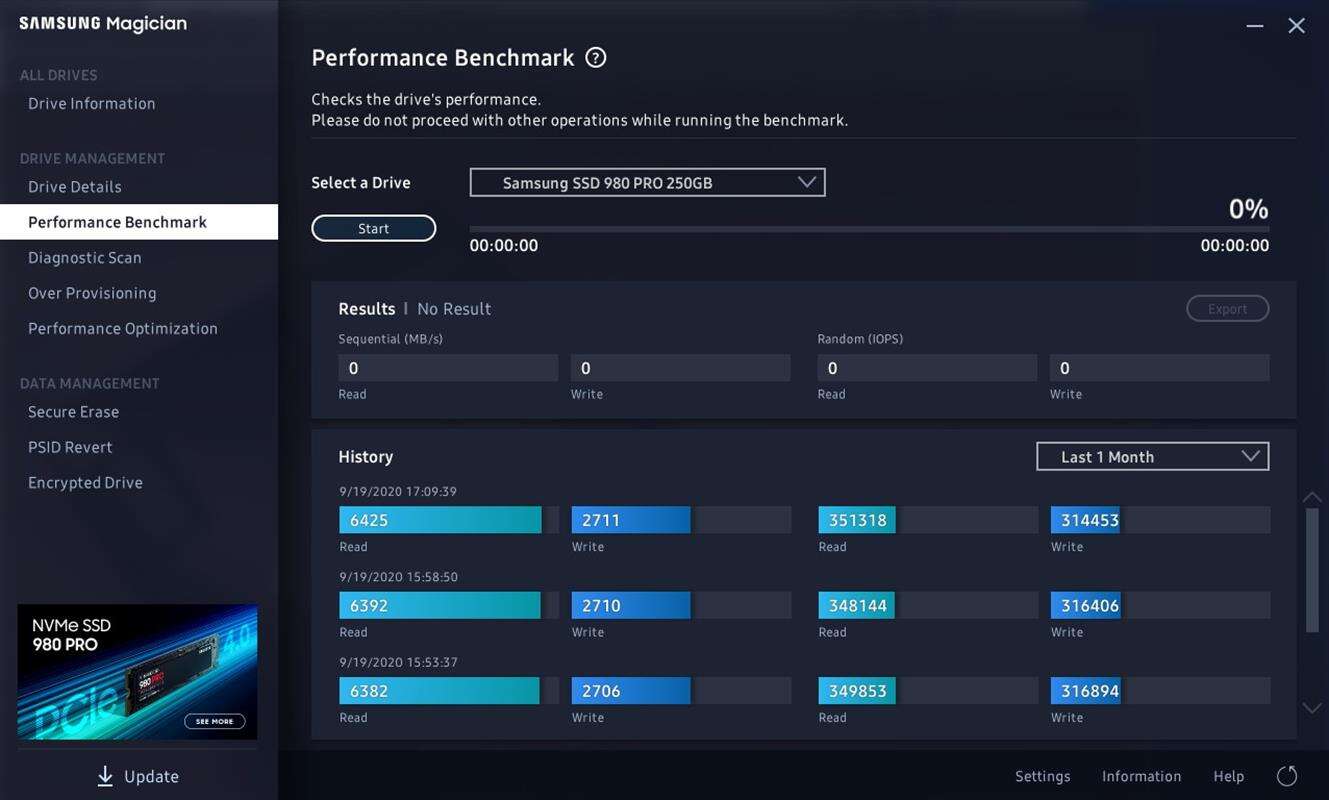Viewport: 1329px width, 800px height.
Task: Expand the Last 1 Month history filter
Action: coord(1152,457)
